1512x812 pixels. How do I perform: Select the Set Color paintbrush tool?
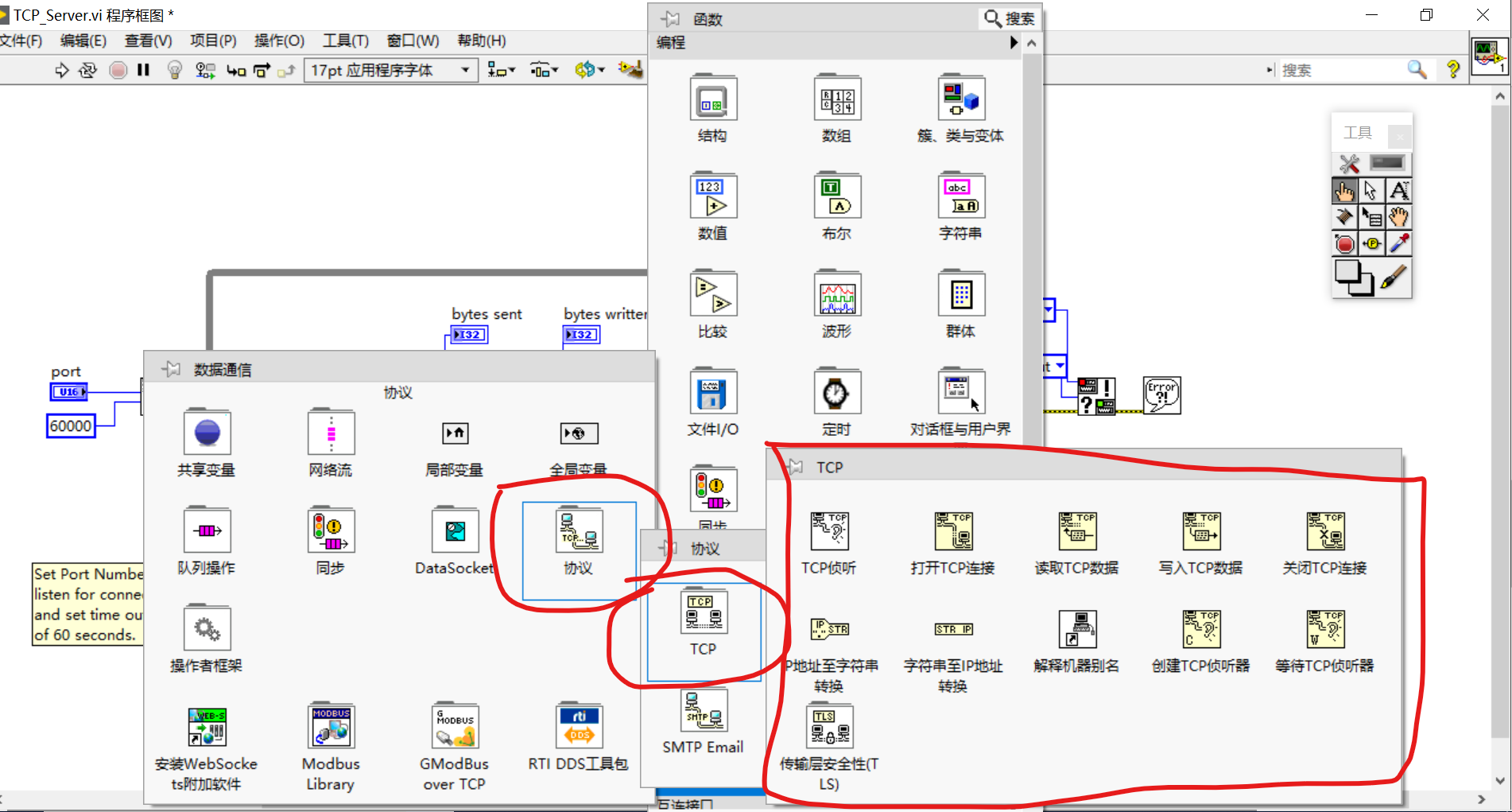click(x=1394, y=278)
